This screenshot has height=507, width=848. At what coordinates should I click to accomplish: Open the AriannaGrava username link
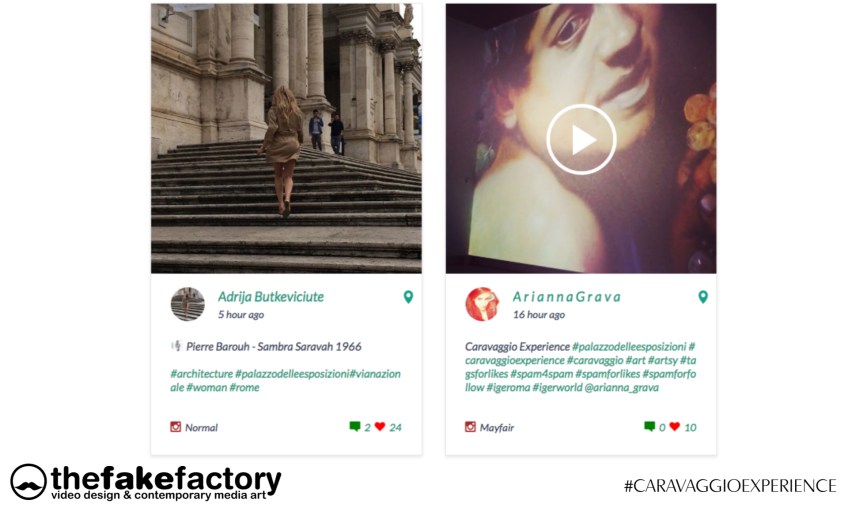(x=567, y=297)
